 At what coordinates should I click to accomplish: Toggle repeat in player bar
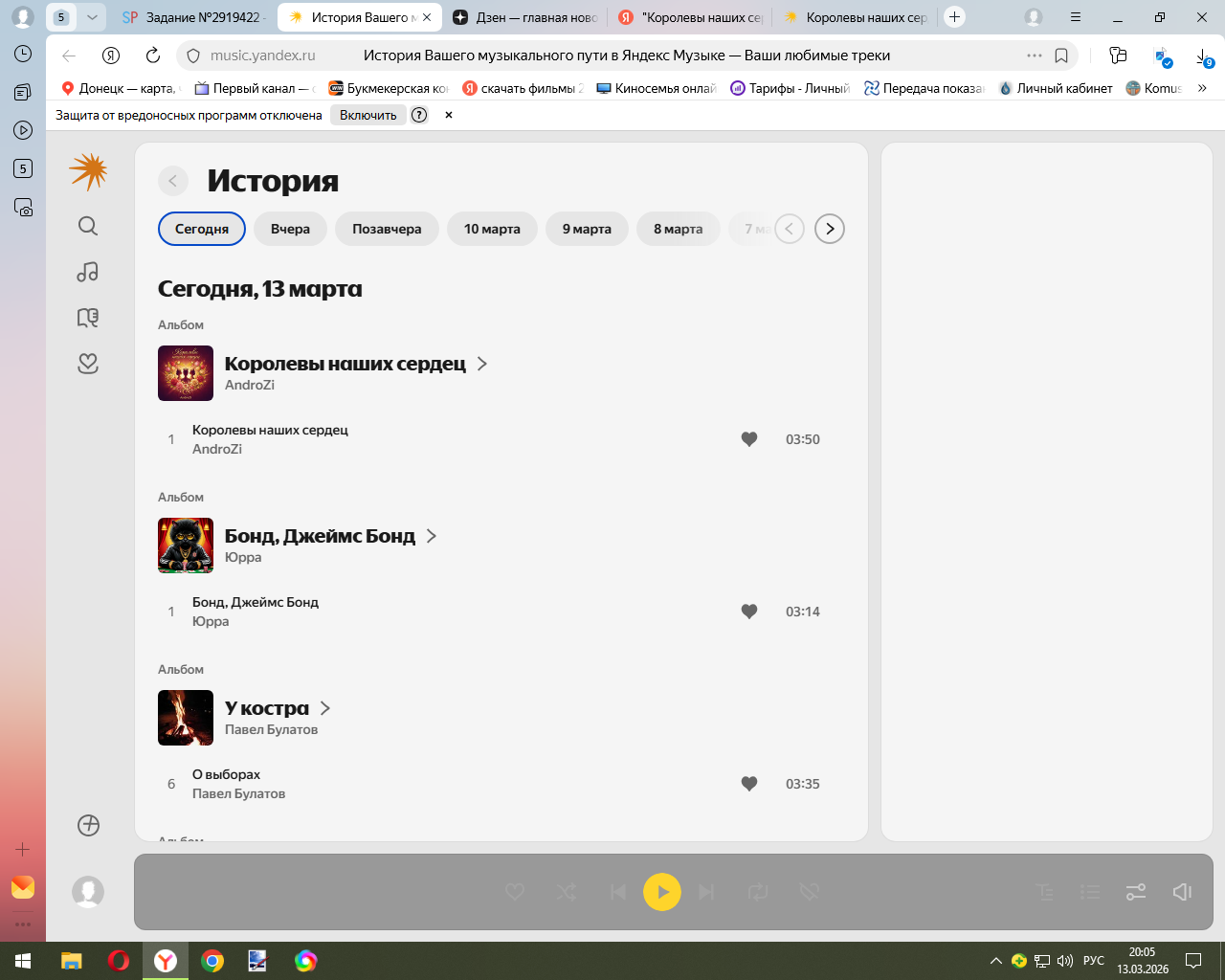(x=758, y=892)
